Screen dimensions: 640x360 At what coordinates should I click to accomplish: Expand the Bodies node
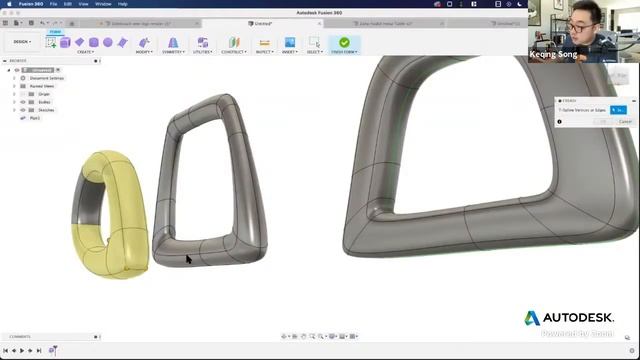14,102
